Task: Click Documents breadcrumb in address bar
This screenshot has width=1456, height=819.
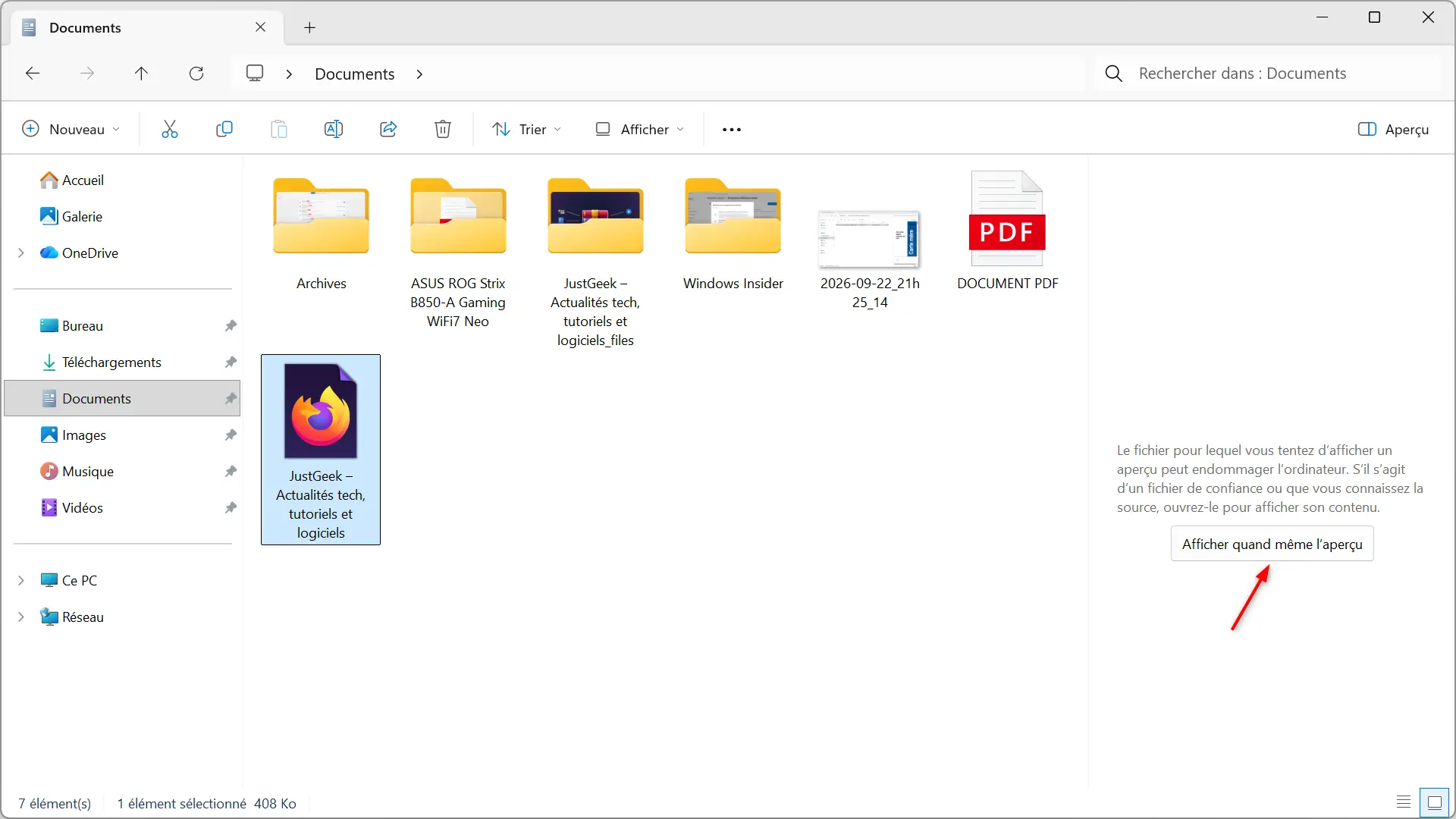Action: 355,74
